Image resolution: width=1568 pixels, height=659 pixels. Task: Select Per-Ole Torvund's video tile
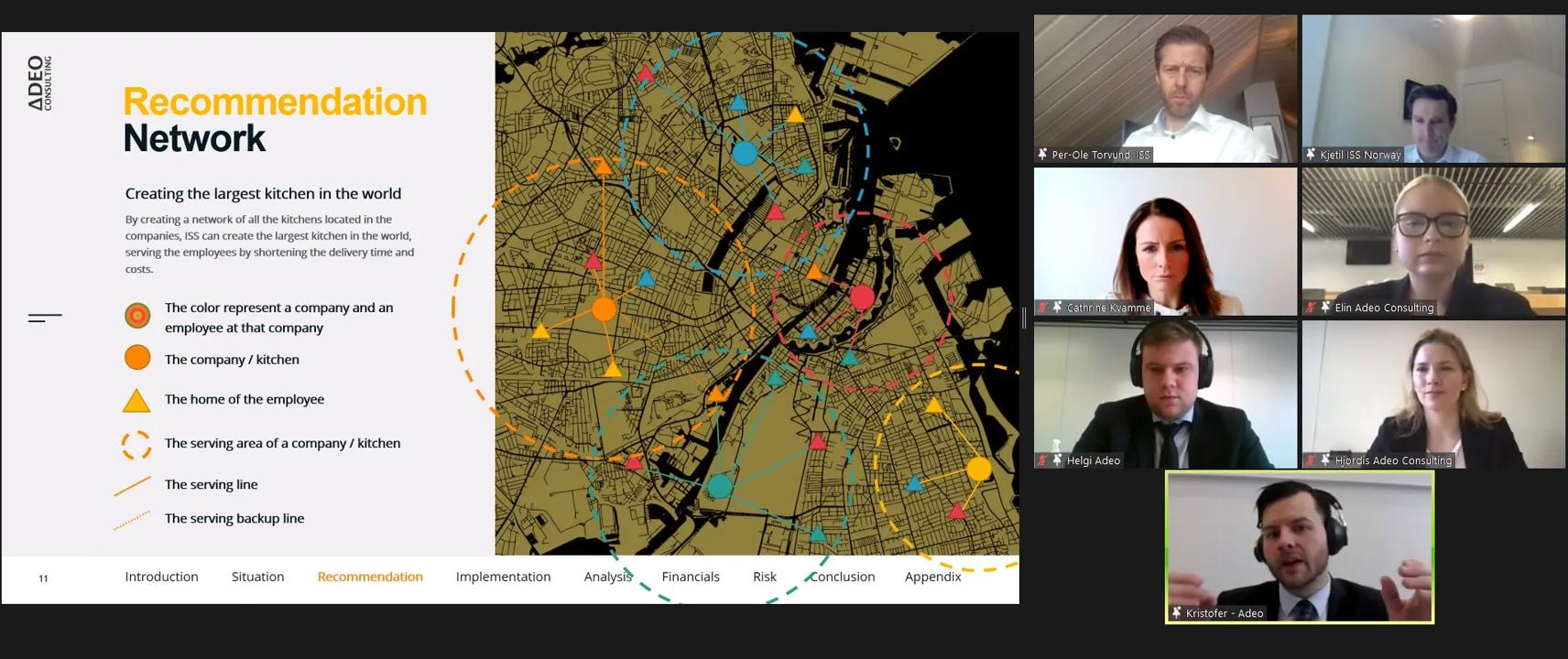click(1166, 89)
